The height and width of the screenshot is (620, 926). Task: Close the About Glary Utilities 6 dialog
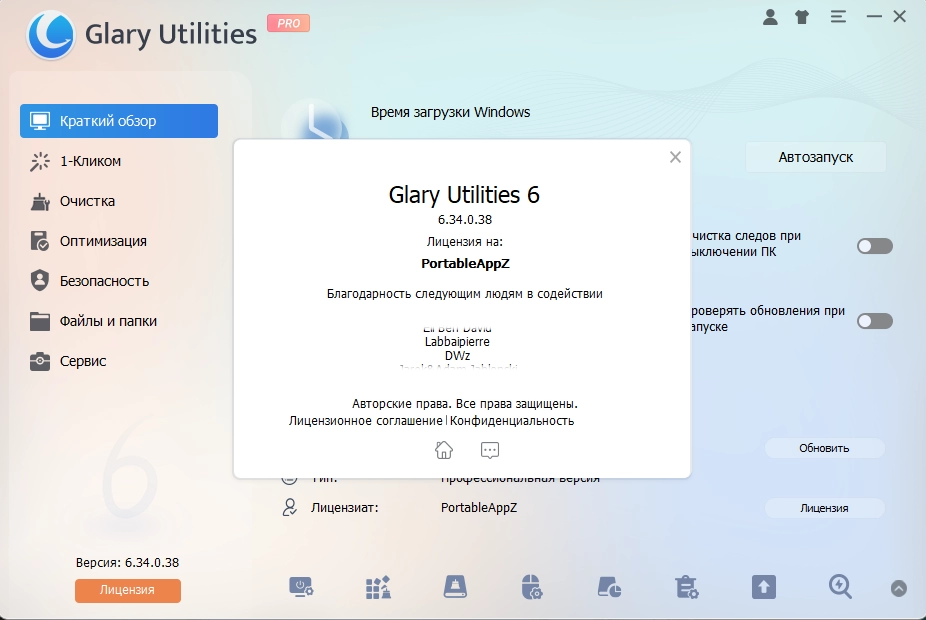coord(675,157)
